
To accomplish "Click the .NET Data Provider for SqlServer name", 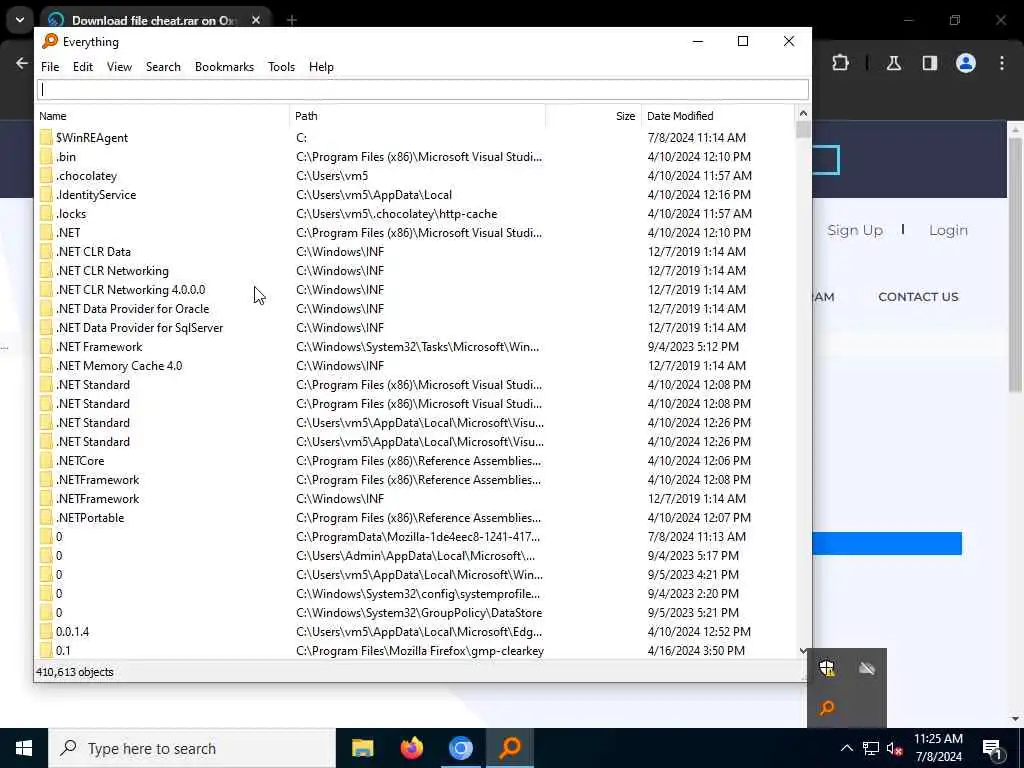I will (x=139, y=327).
